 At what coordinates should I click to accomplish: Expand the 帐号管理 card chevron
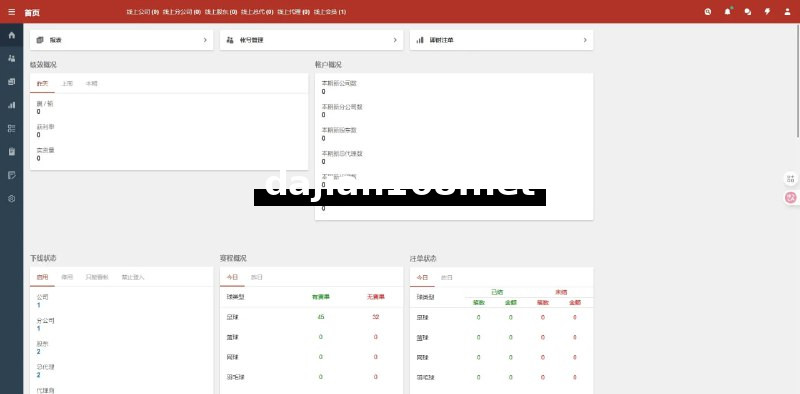(x=395, y=40)
